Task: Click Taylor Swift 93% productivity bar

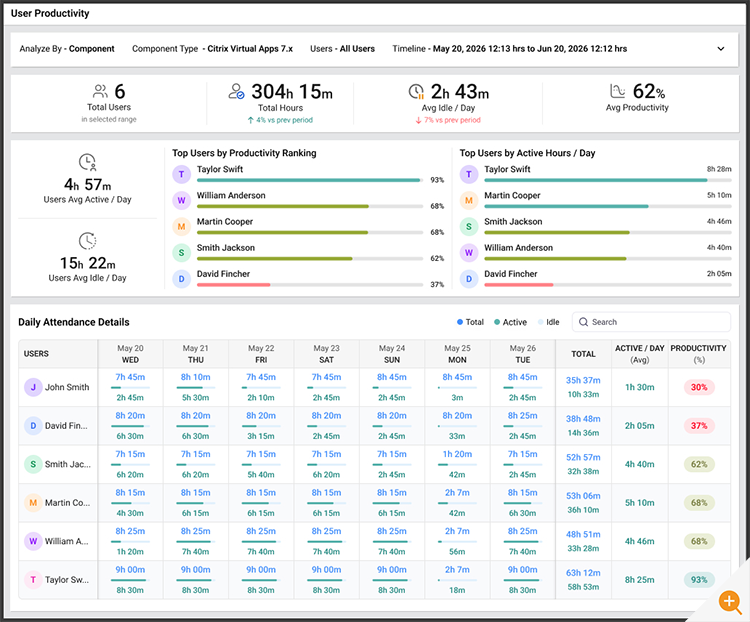Action: (309, 180)
